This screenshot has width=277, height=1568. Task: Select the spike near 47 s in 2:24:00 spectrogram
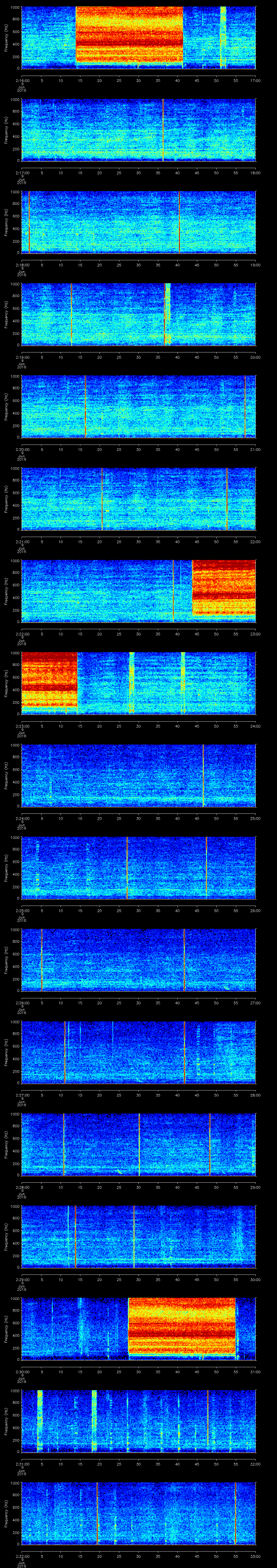coord(203,775)
